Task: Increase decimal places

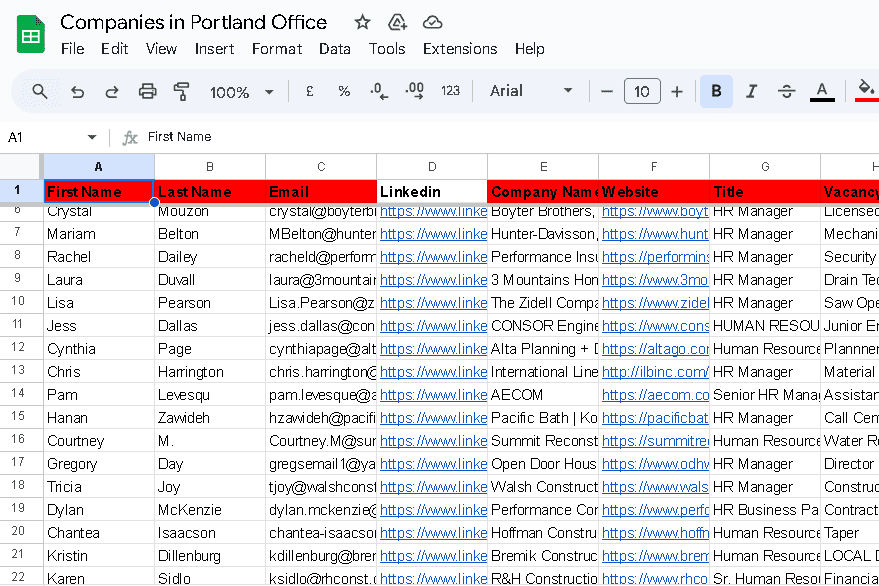Action: point(414,91)
